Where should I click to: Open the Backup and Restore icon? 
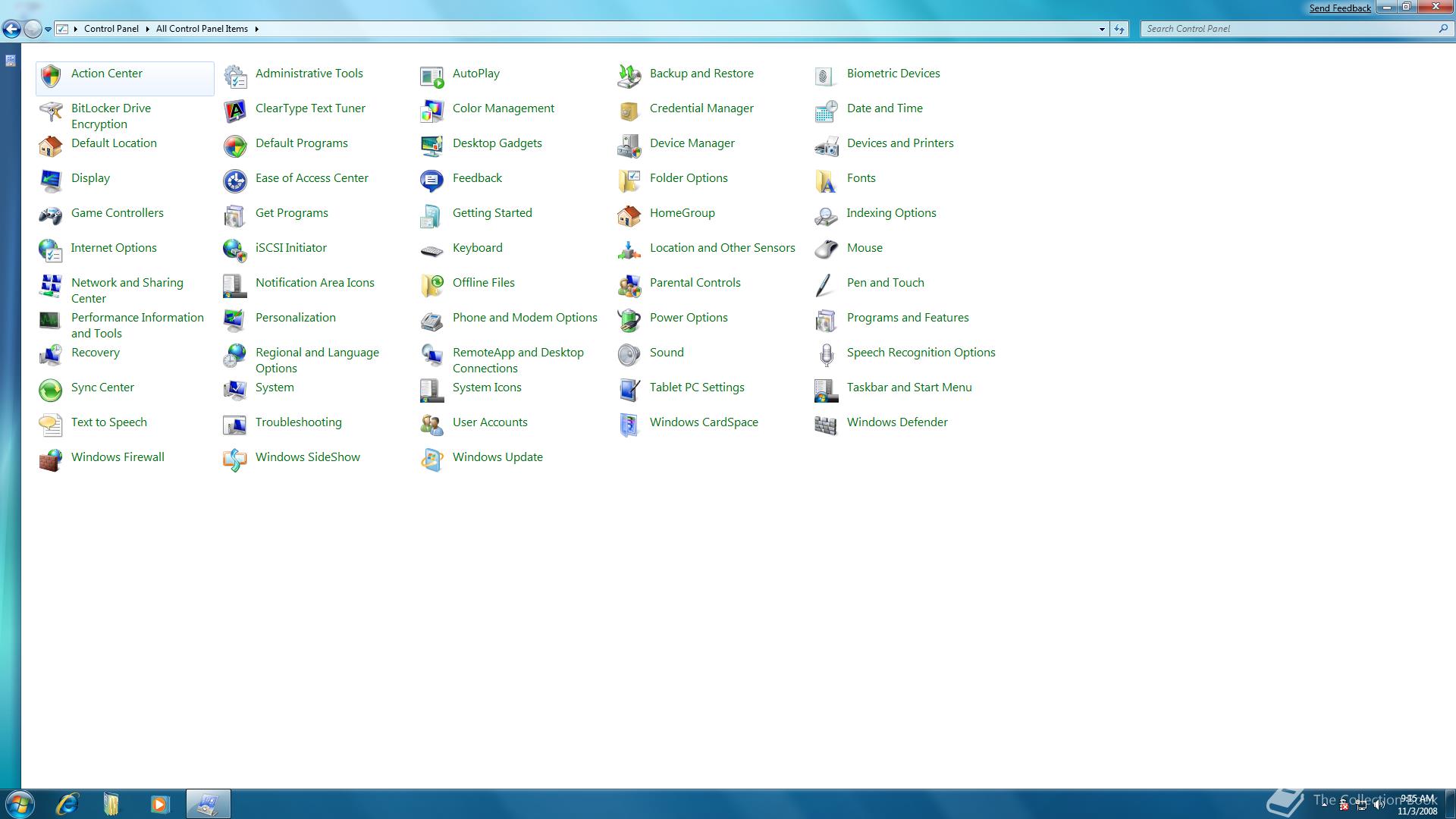point(629,76)
